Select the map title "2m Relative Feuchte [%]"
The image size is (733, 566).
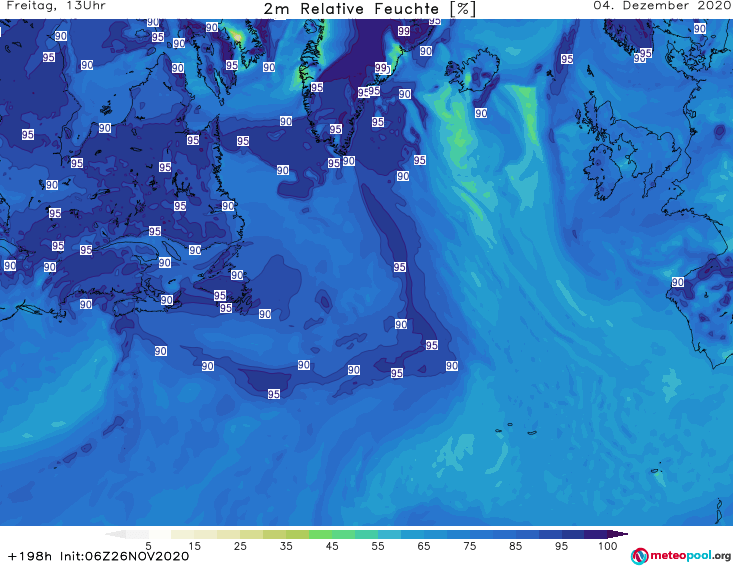tap(369, 9)
